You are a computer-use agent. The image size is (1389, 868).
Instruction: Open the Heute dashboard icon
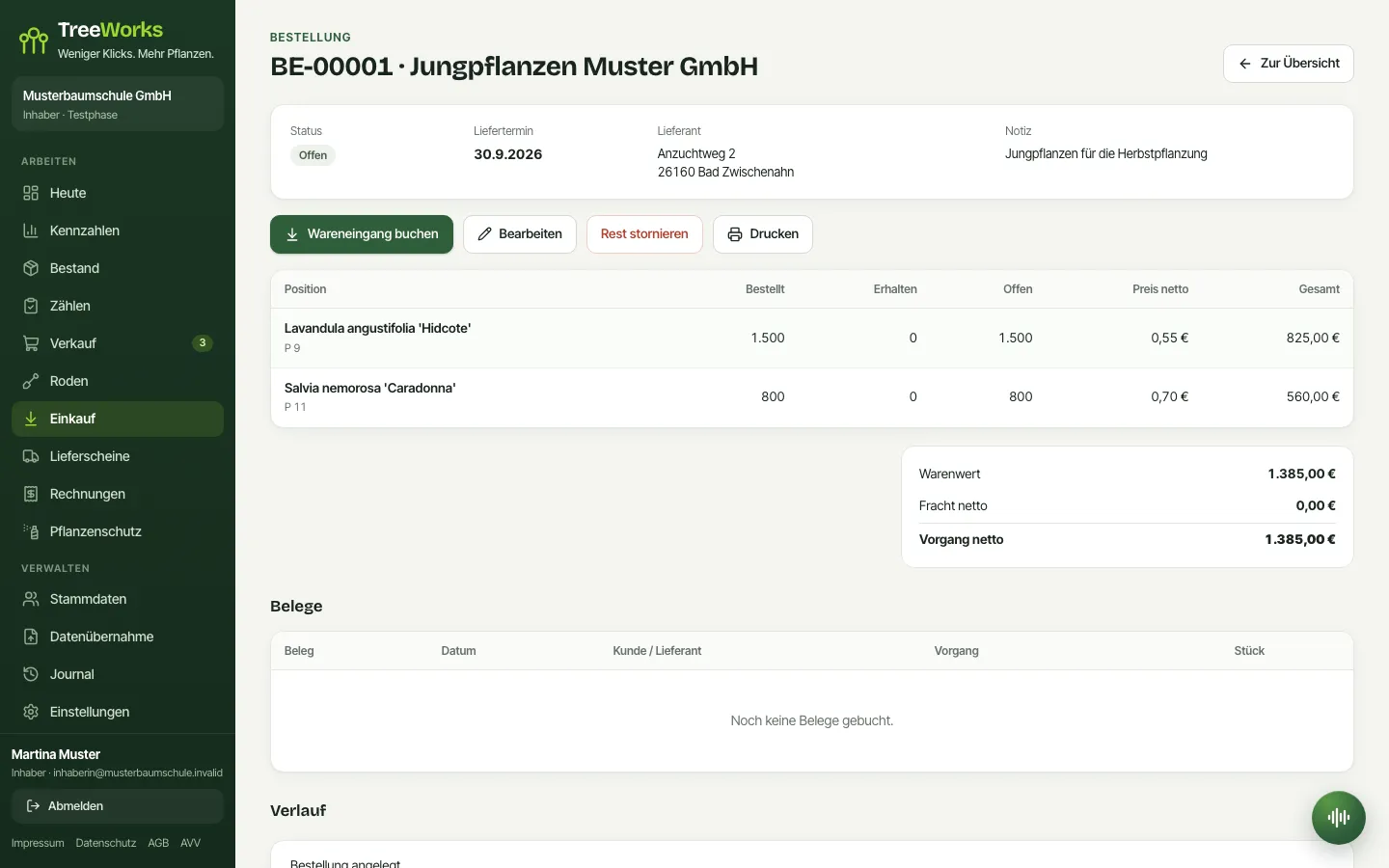click(31, 193)
